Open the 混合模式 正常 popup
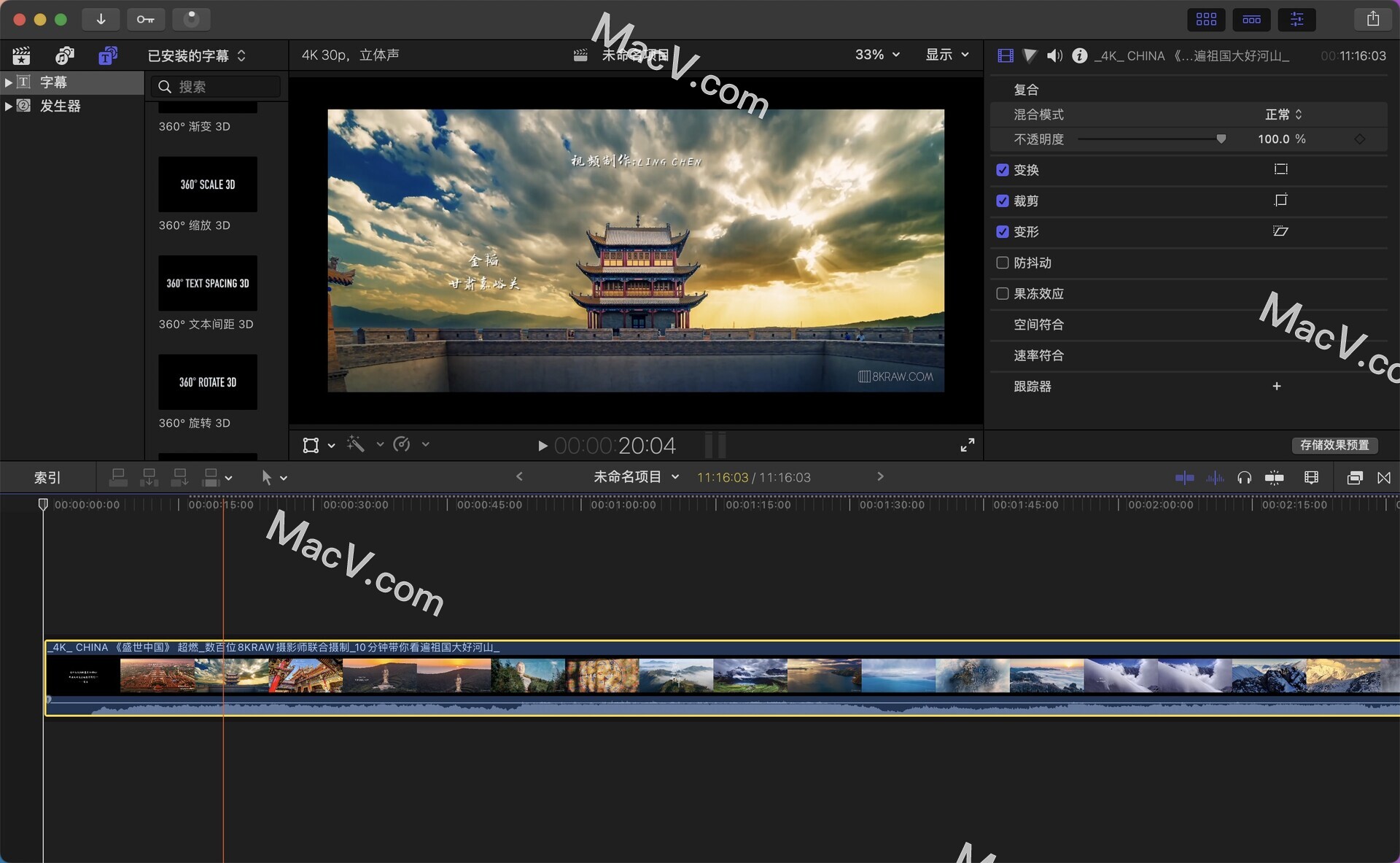1400x863 pixels. click(1283, 115)
